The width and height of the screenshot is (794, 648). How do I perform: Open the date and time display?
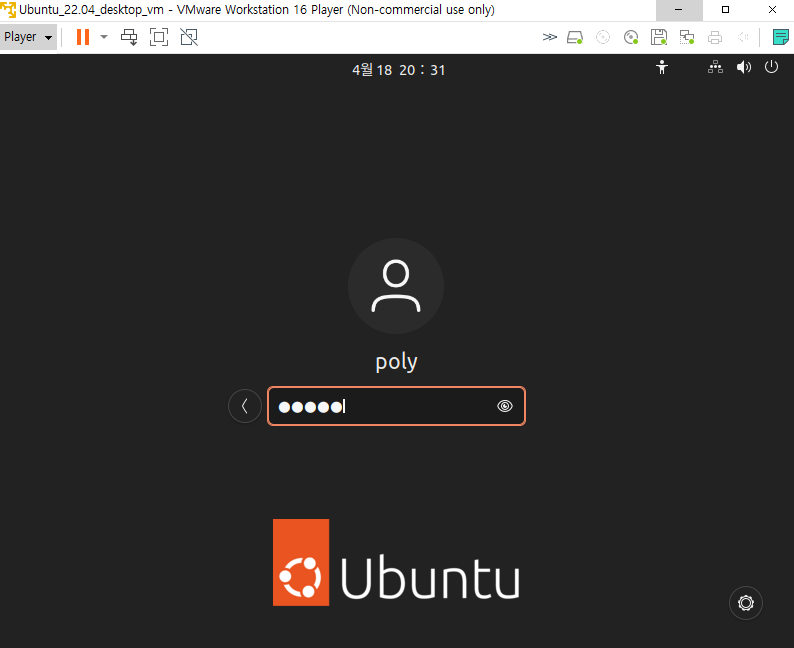[x=399, y=70]
